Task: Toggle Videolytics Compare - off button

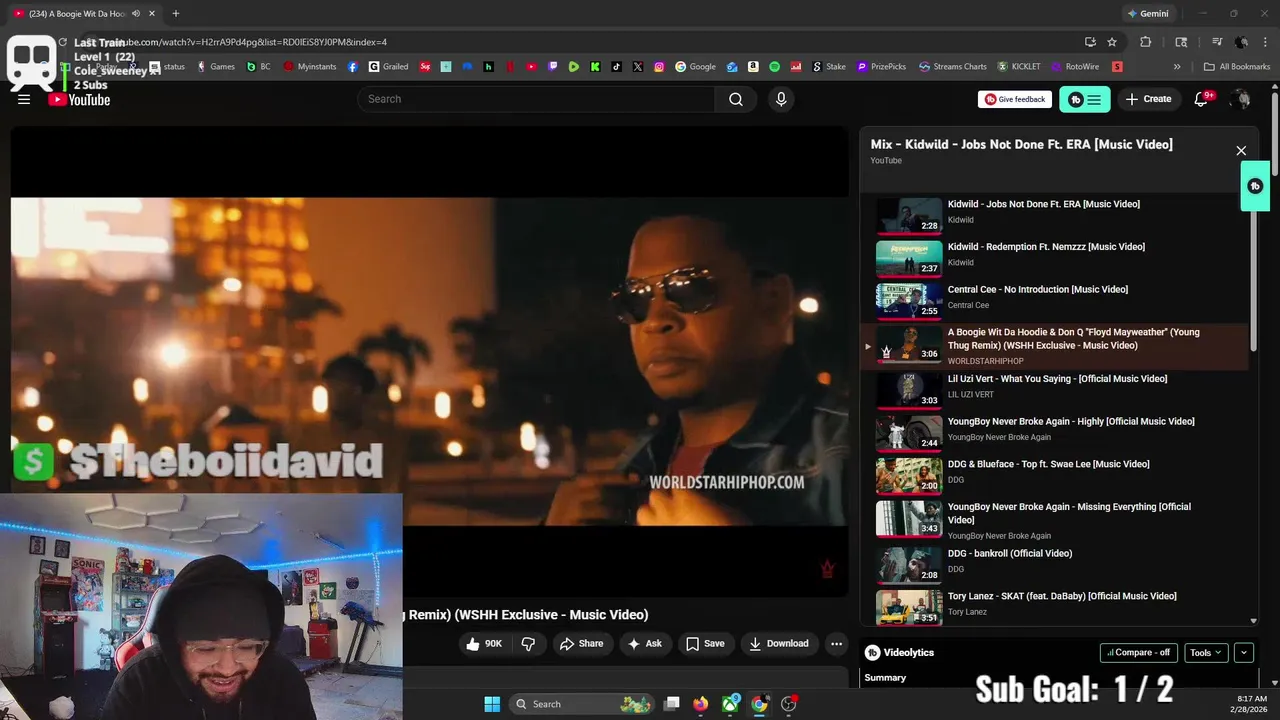Action: [x=1138, y=652]
